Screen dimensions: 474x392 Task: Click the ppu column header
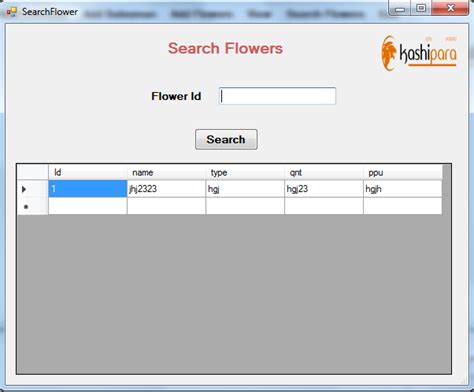pos(403,172)
